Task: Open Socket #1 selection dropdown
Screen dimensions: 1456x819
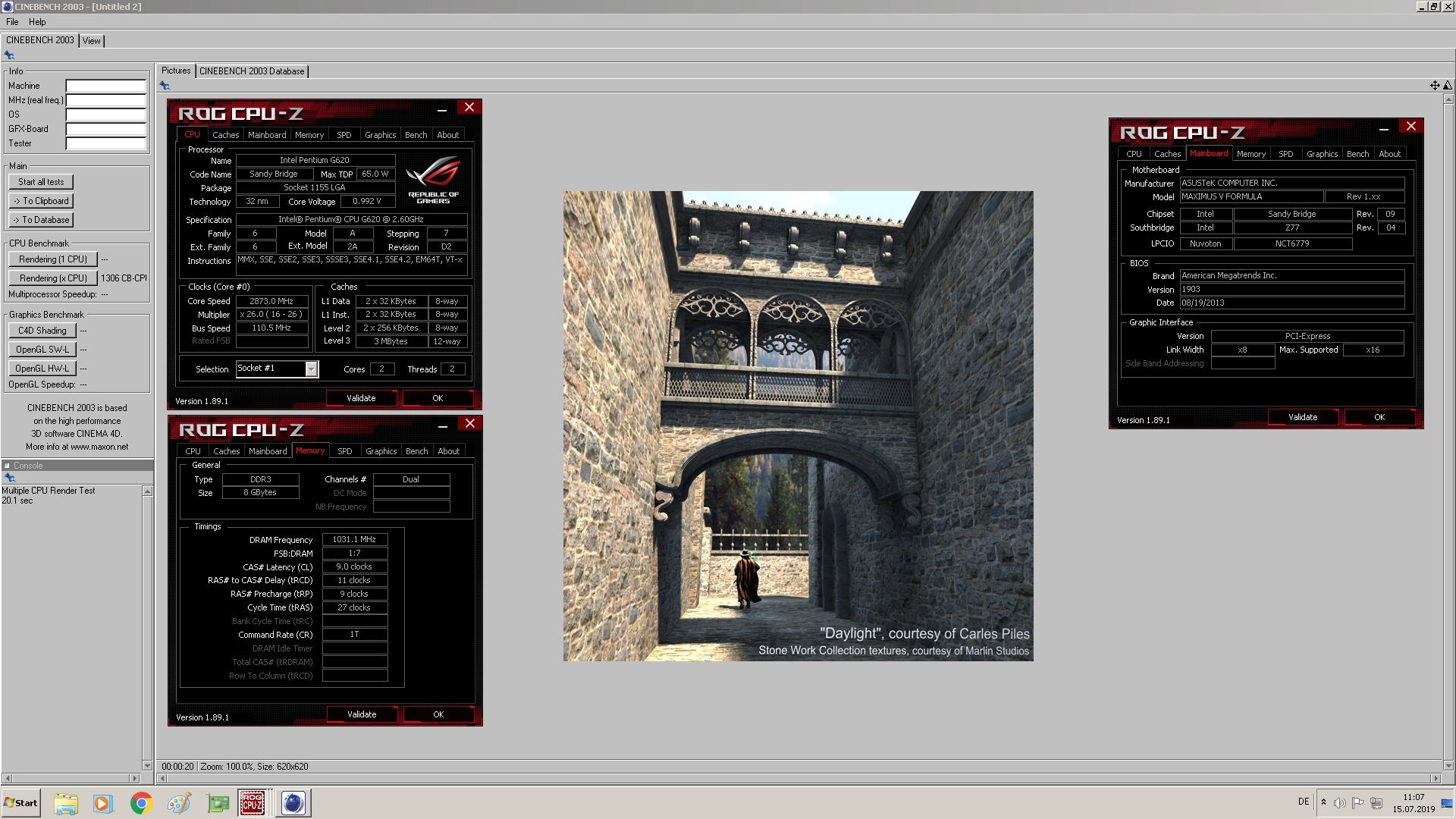Action: [311, 369]
